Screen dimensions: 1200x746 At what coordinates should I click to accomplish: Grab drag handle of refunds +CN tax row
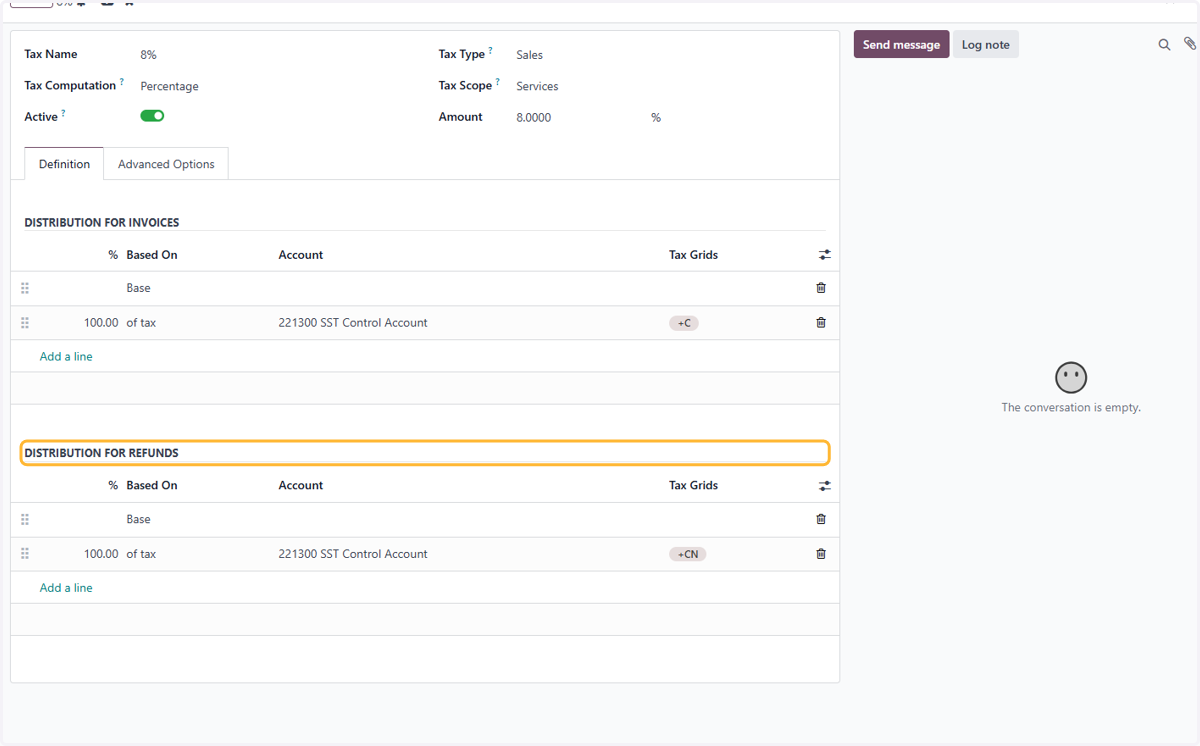point(25,554)
